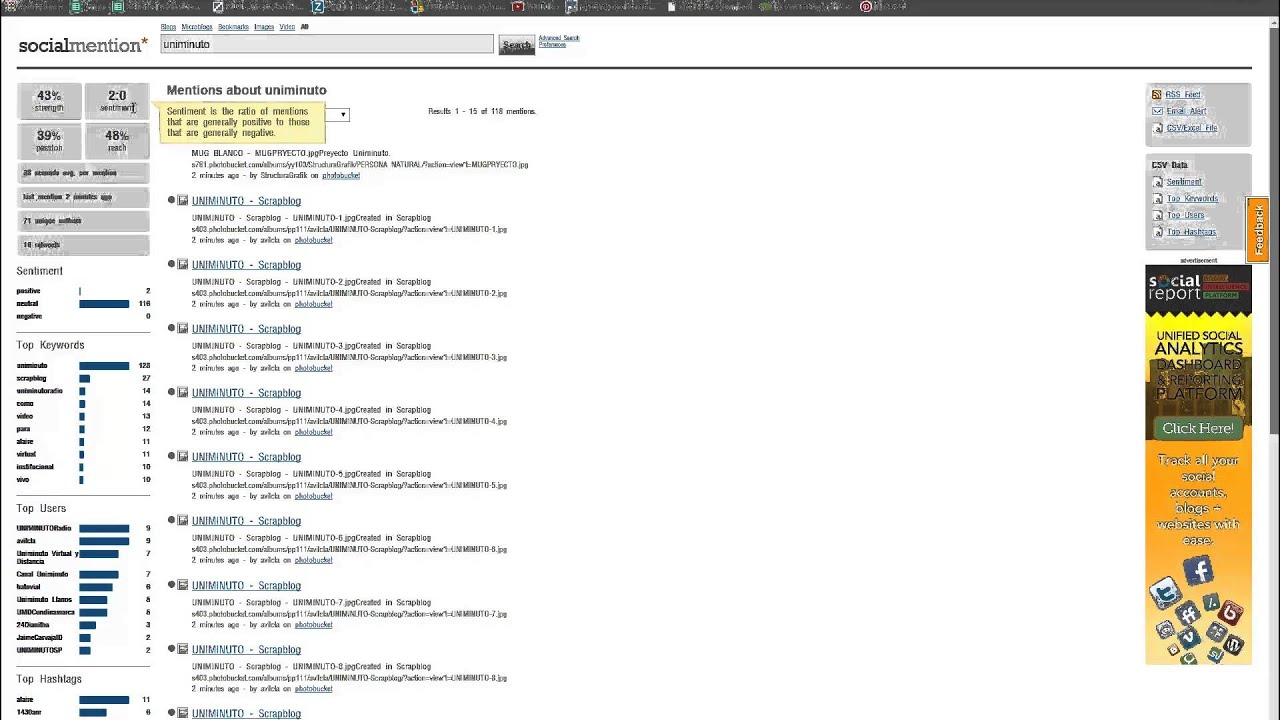Viewport: 1280px width, 720px height.
Task: Open the Scrapblog title link above UNIMINUTO-2.jpg
Action: 246,265
